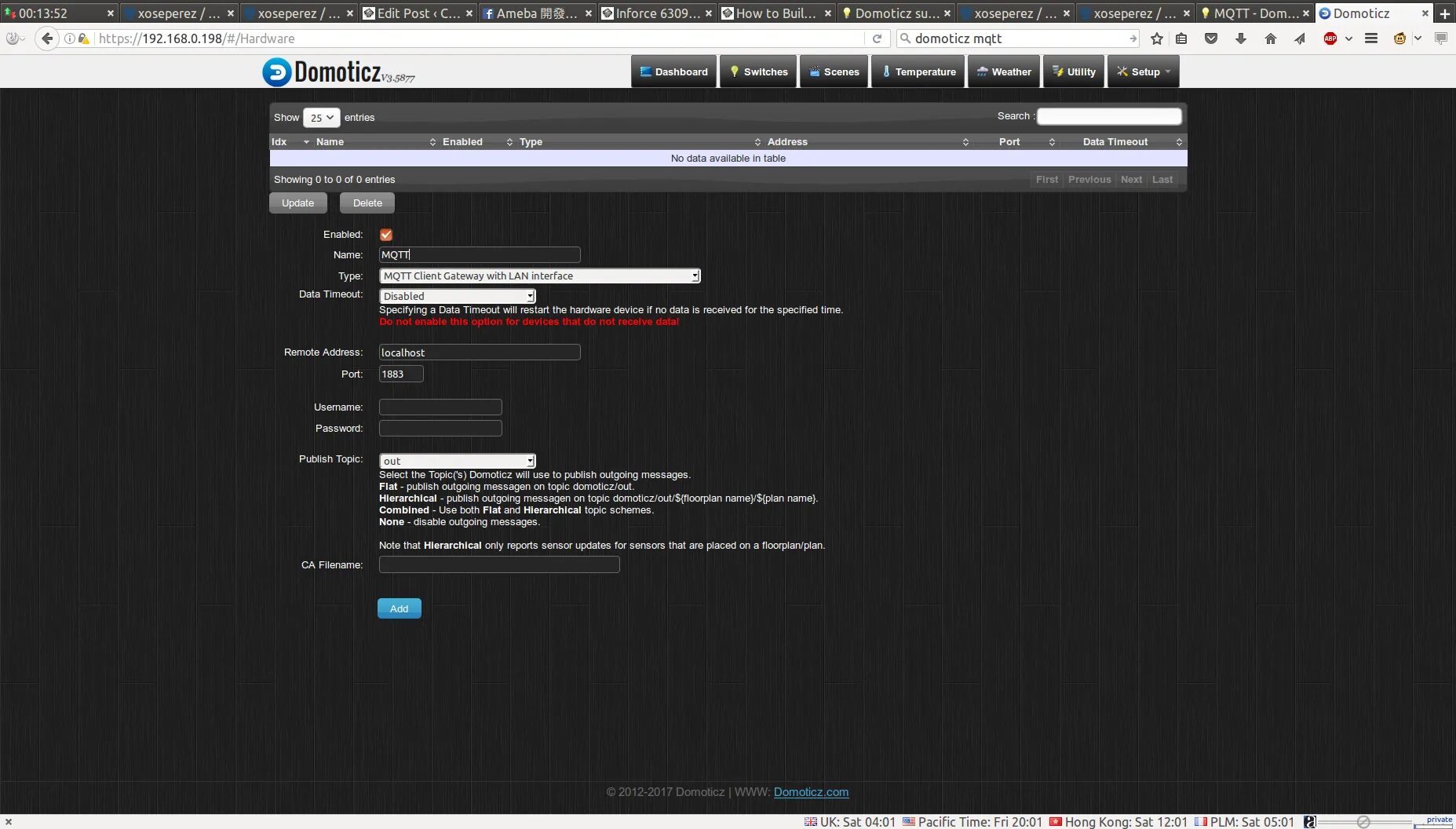Go back using the browser back arrow
The image size is (1456, 829).
pyautogui.click(x=47, y=38)
